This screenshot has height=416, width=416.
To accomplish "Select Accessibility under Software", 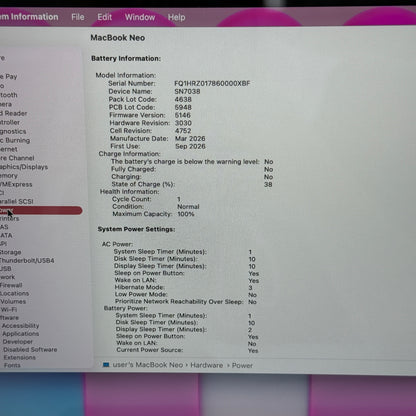I will [21, 326].
